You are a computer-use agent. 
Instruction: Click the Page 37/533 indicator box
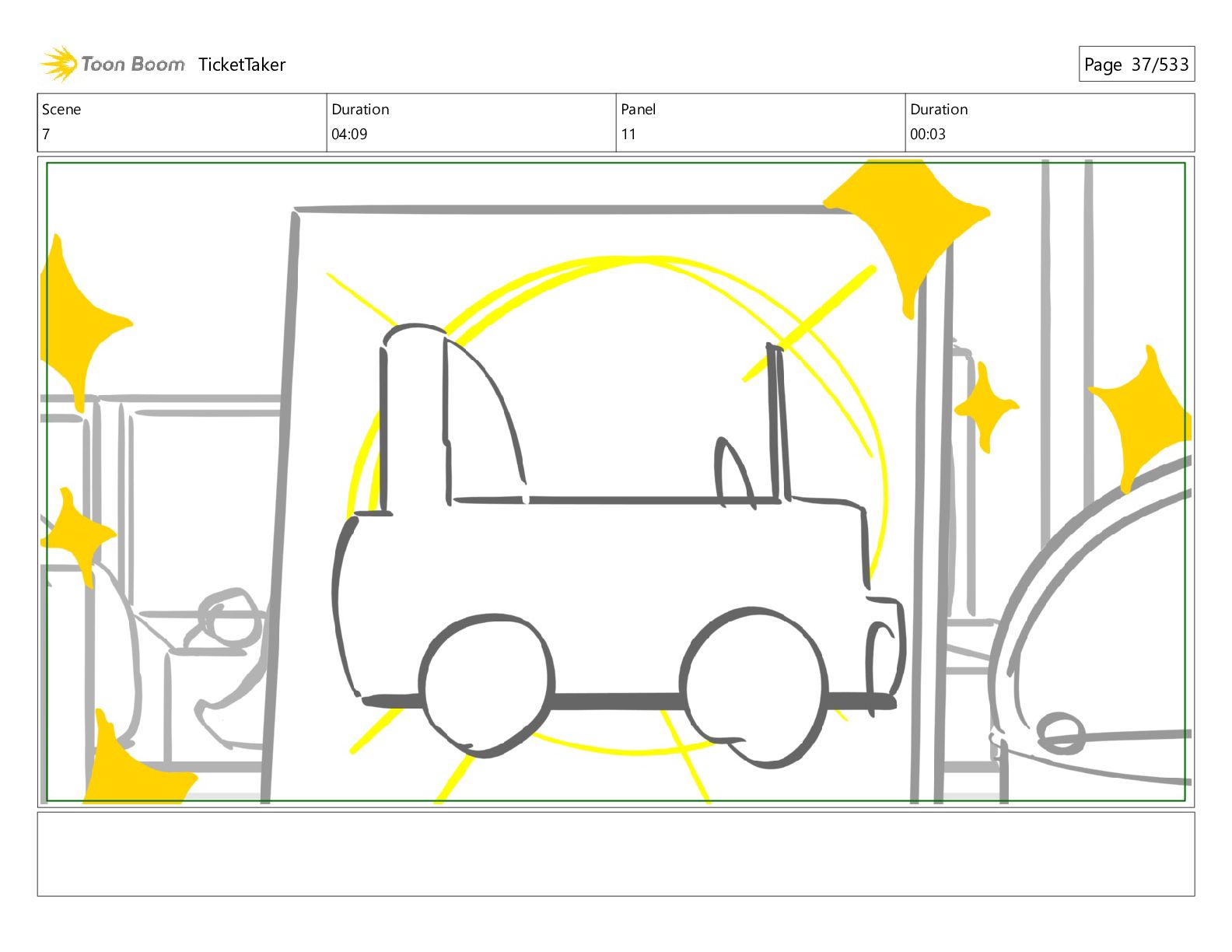[1136, 65]
